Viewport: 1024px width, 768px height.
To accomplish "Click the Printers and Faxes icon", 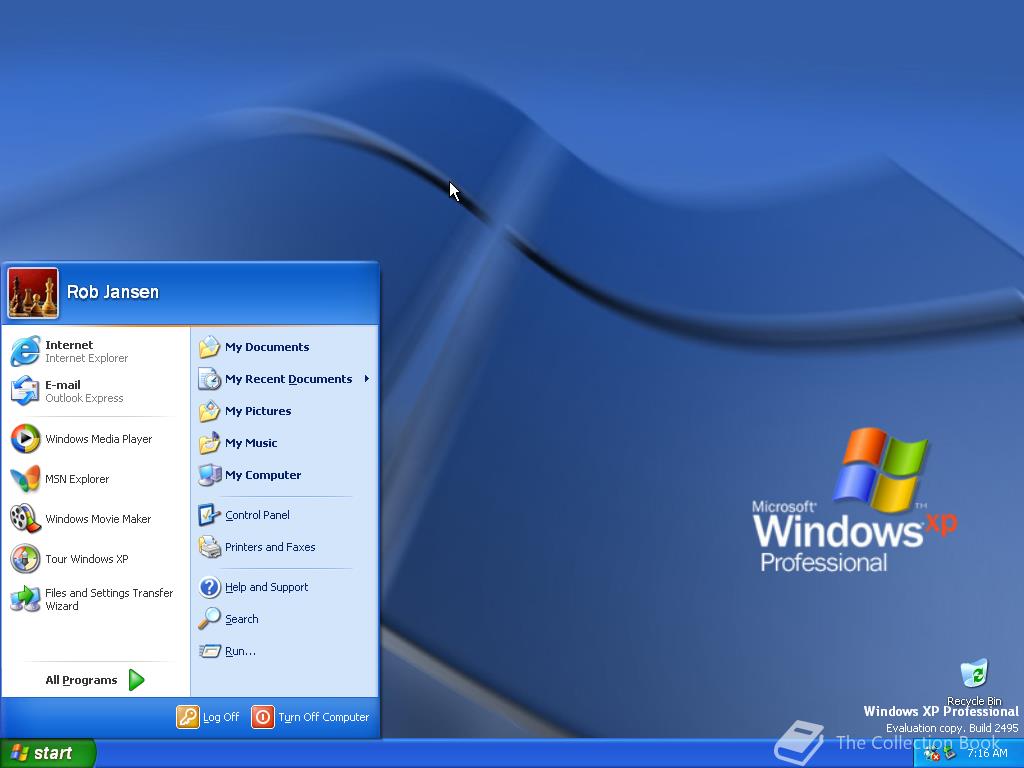I will 209,547.
